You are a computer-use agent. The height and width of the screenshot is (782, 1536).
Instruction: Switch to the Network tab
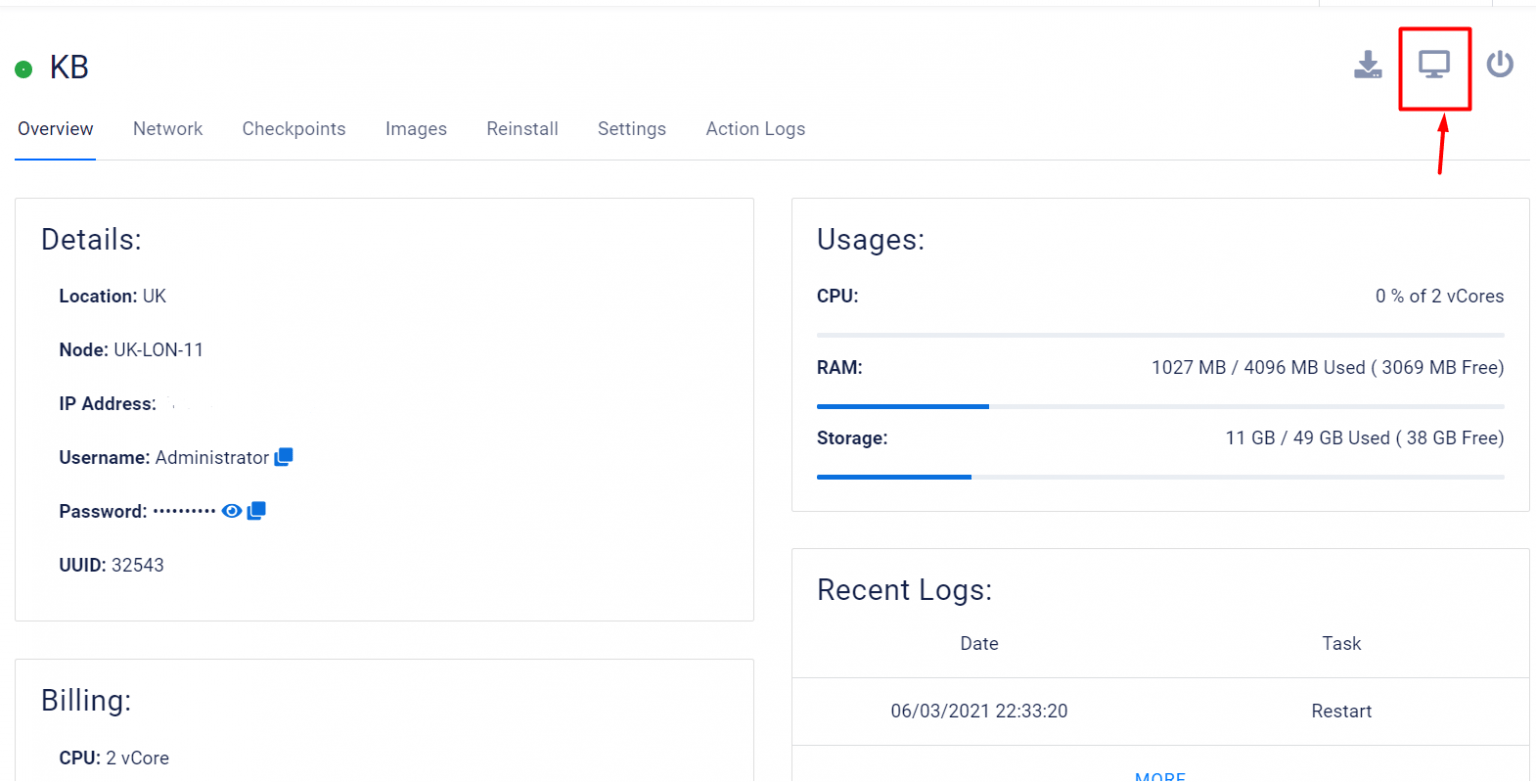167,129
